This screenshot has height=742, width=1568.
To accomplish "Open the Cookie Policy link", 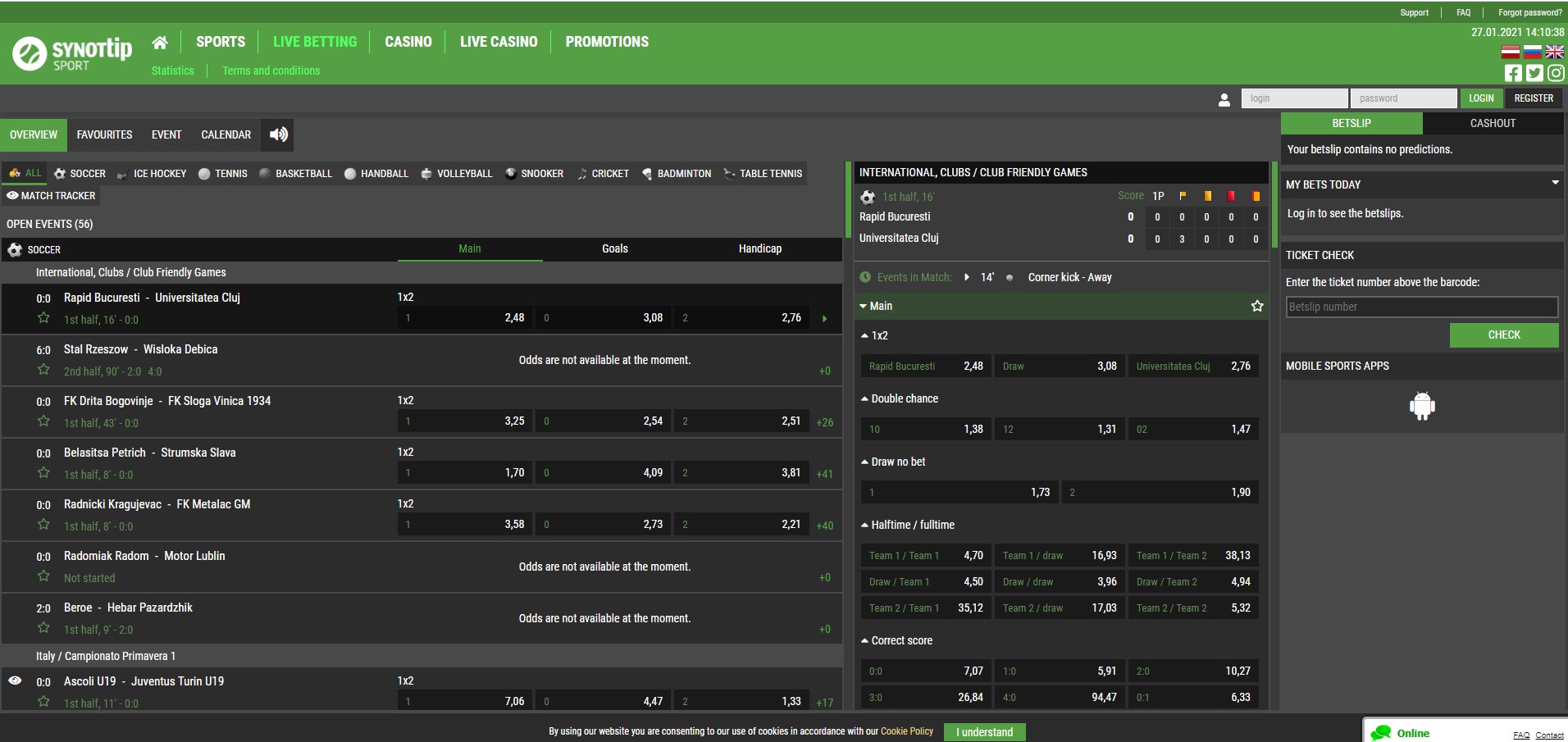I will 907,731.
